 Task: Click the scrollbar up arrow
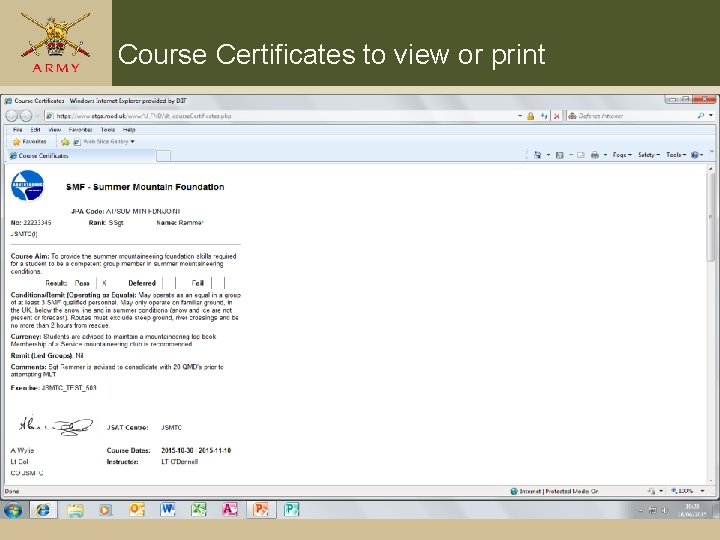[711, 169]
